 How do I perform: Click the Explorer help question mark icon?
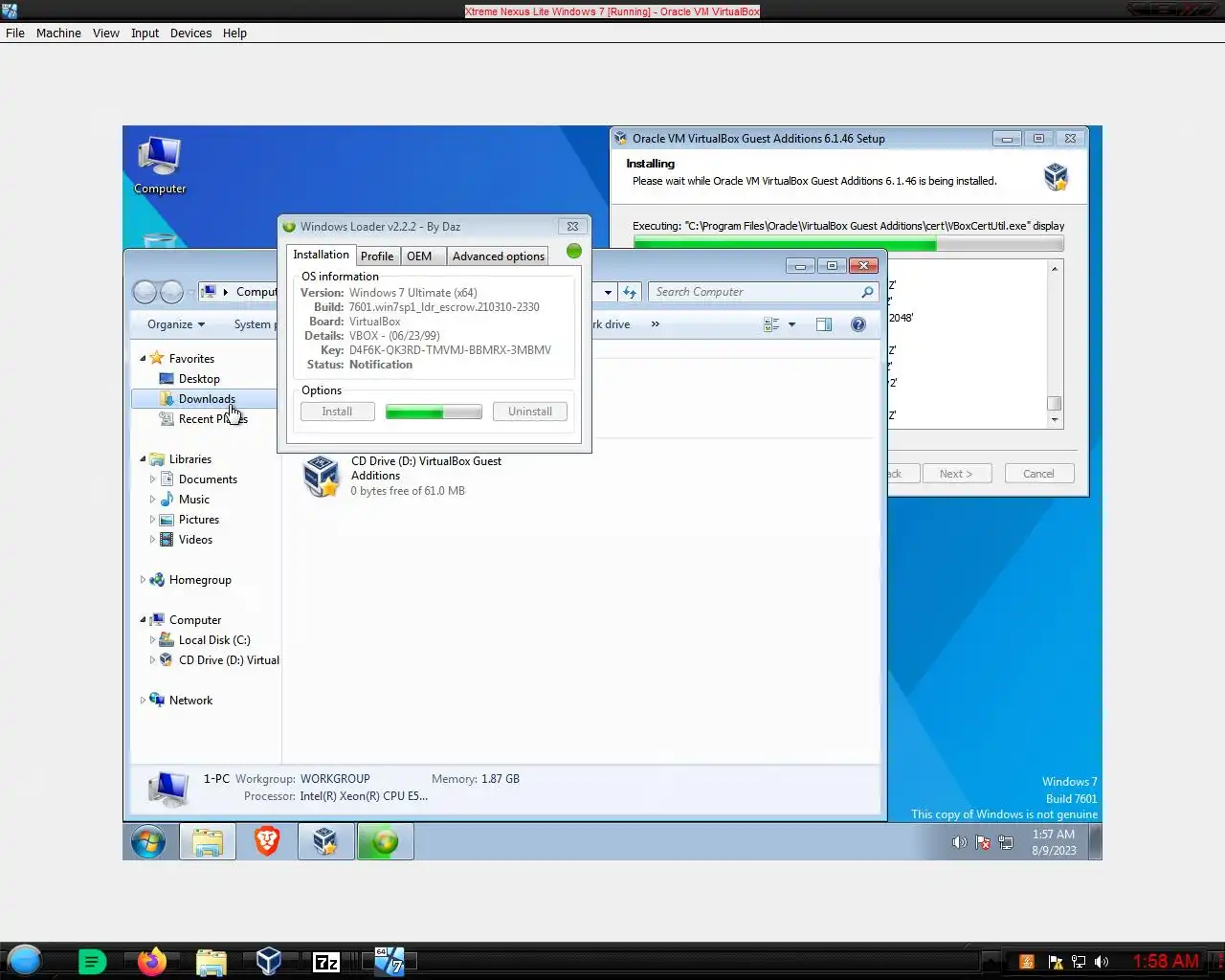(858, 324)
